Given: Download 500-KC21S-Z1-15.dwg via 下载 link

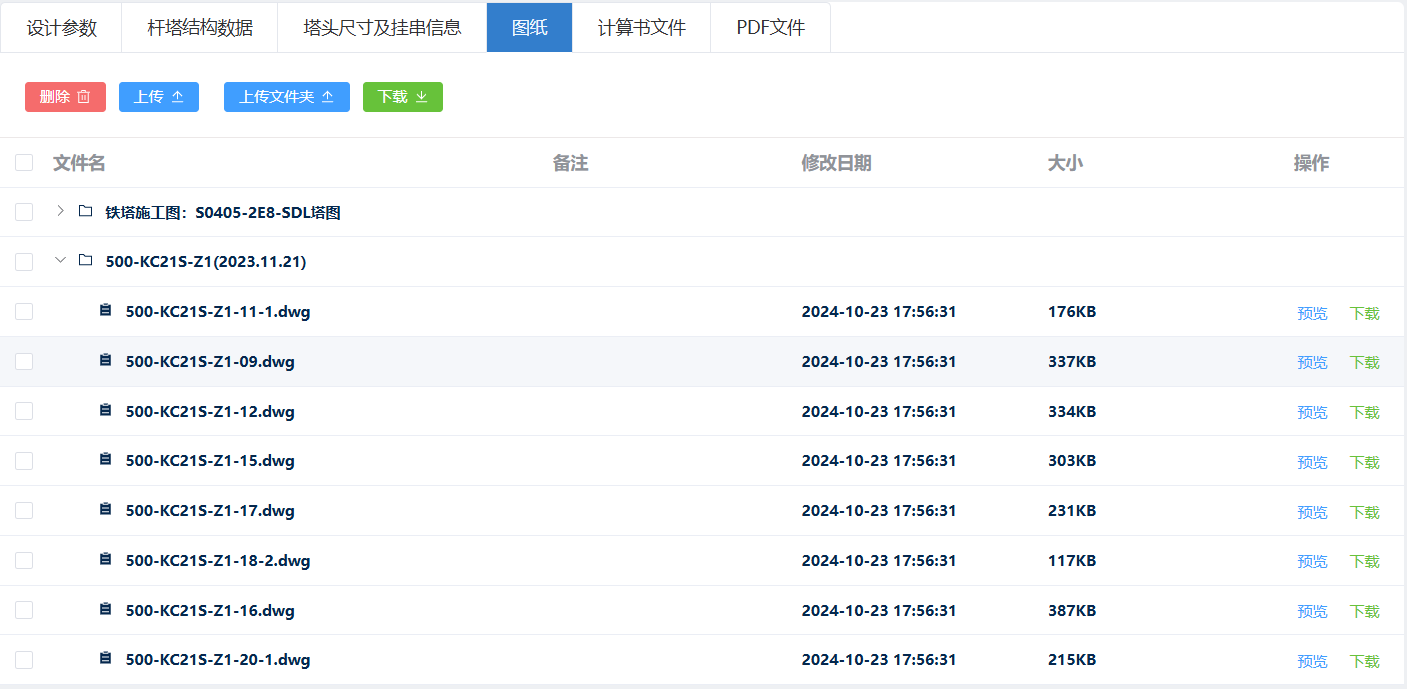Looking at the screenshot, I should (1365, 462).
